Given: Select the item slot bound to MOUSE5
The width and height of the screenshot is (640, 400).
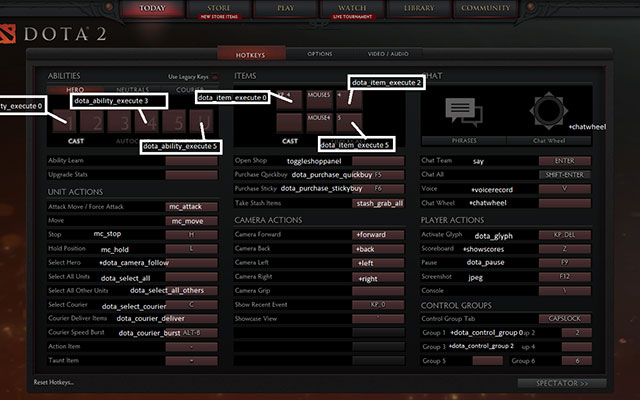Looking at the screenshot, I should [x=319, y=100].
